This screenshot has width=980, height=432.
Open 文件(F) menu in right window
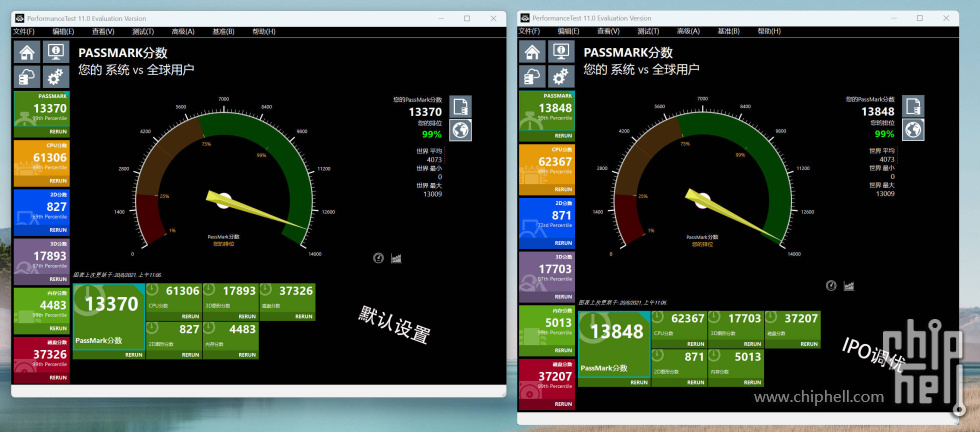click(529, 31)
